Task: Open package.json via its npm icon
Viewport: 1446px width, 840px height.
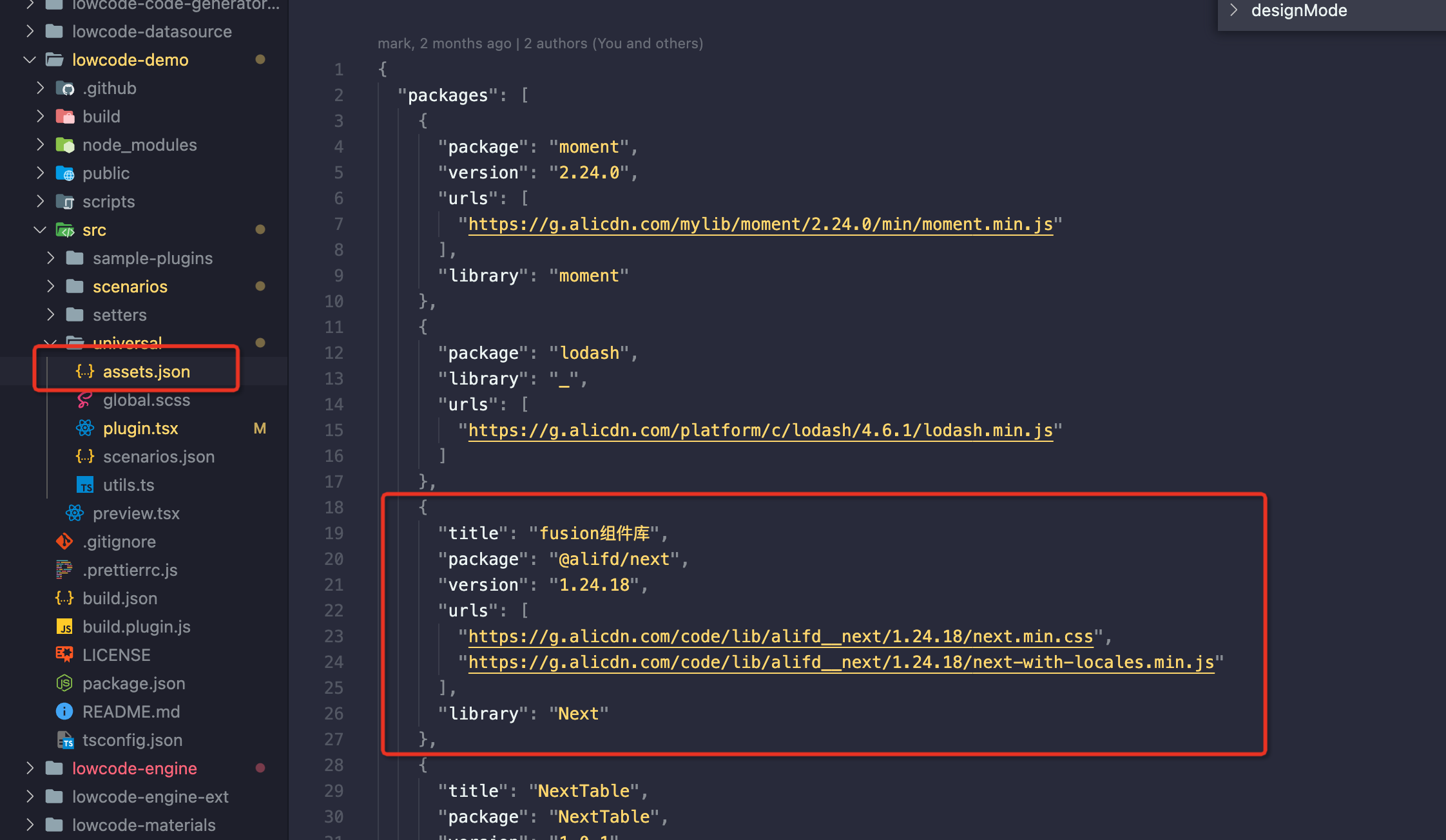Action: point(64,683)
